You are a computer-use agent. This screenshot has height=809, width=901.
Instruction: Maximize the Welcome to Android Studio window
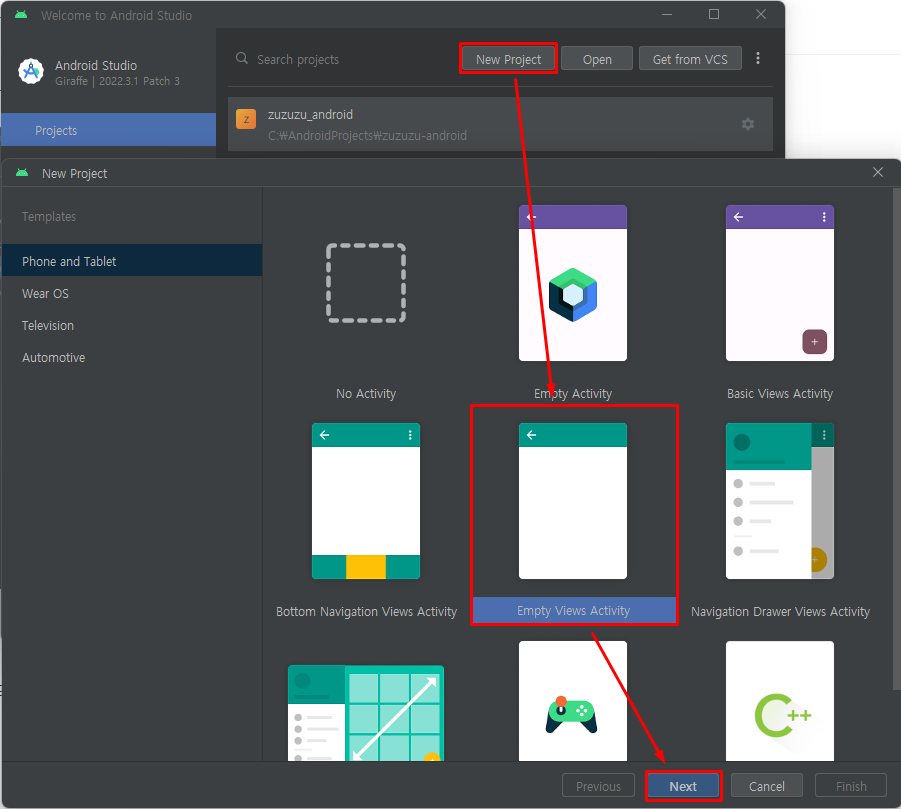coord(714,14)
